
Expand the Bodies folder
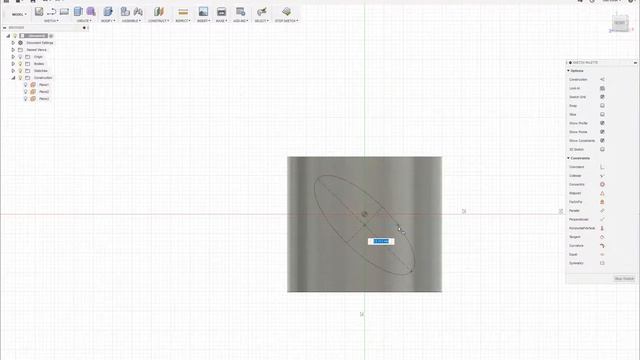coord(13,64)
